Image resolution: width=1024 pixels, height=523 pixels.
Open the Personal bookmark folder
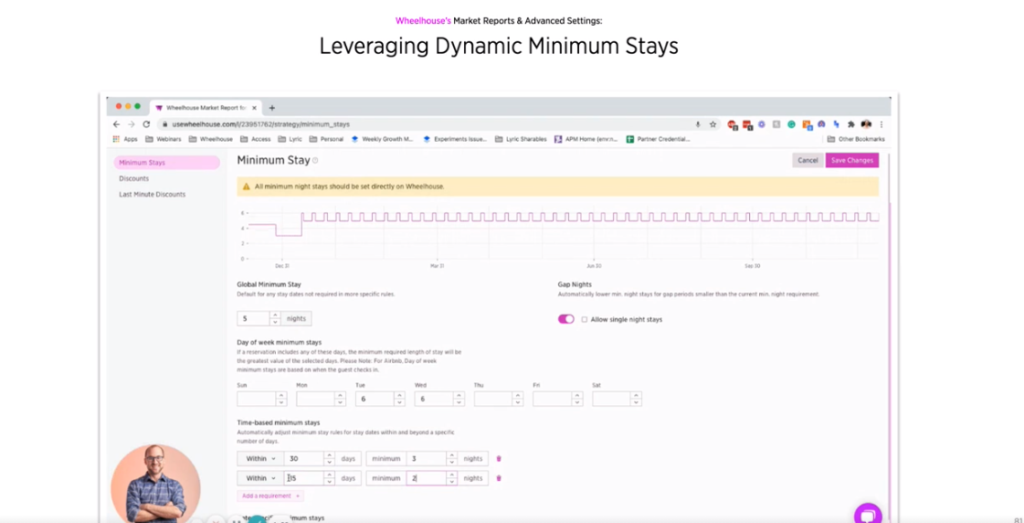(327, 139)
